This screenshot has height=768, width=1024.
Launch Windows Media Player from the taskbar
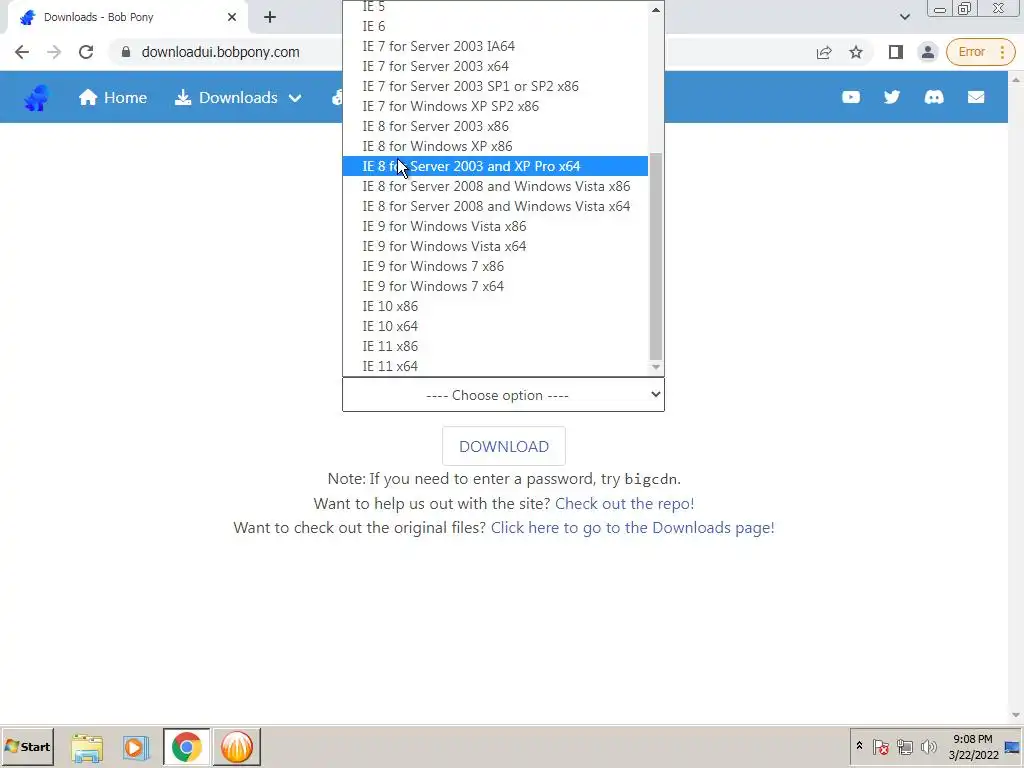click(136, 747)
